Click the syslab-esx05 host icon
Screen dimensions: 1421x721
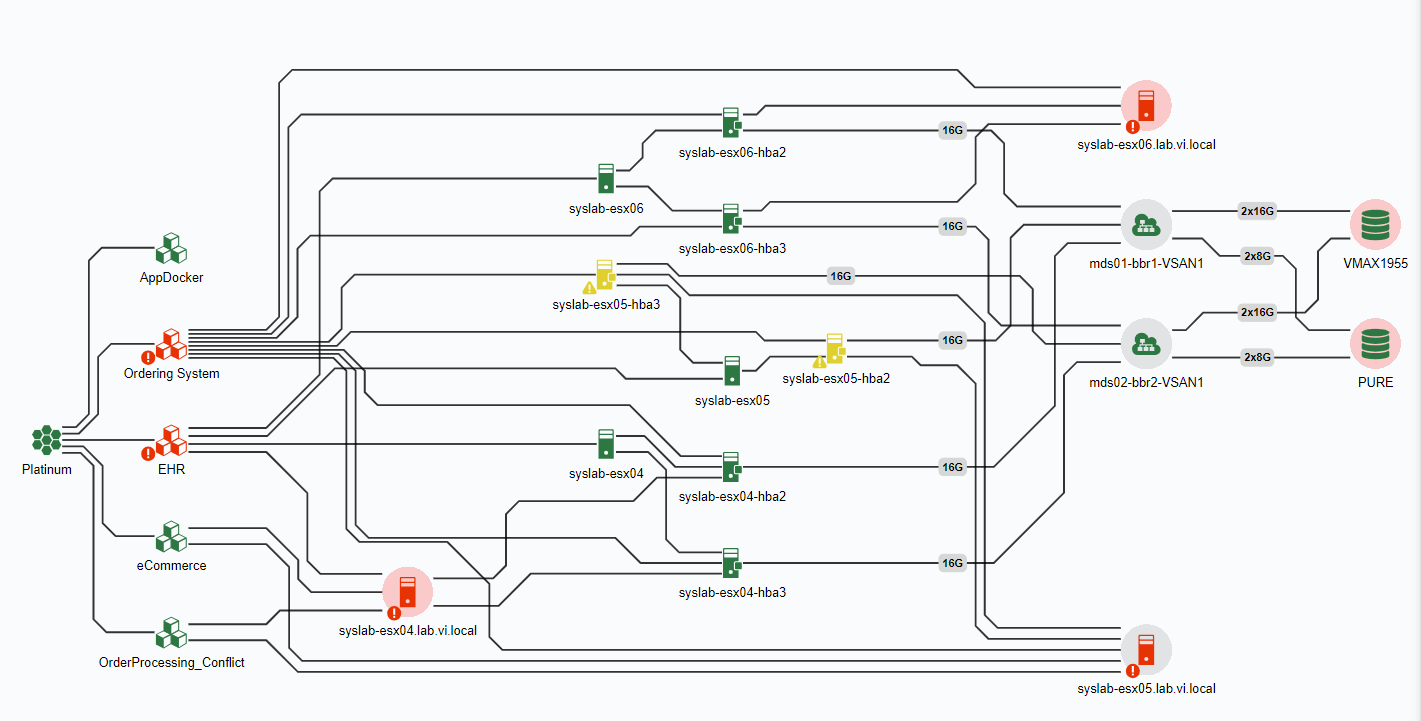tap(732, 370)
